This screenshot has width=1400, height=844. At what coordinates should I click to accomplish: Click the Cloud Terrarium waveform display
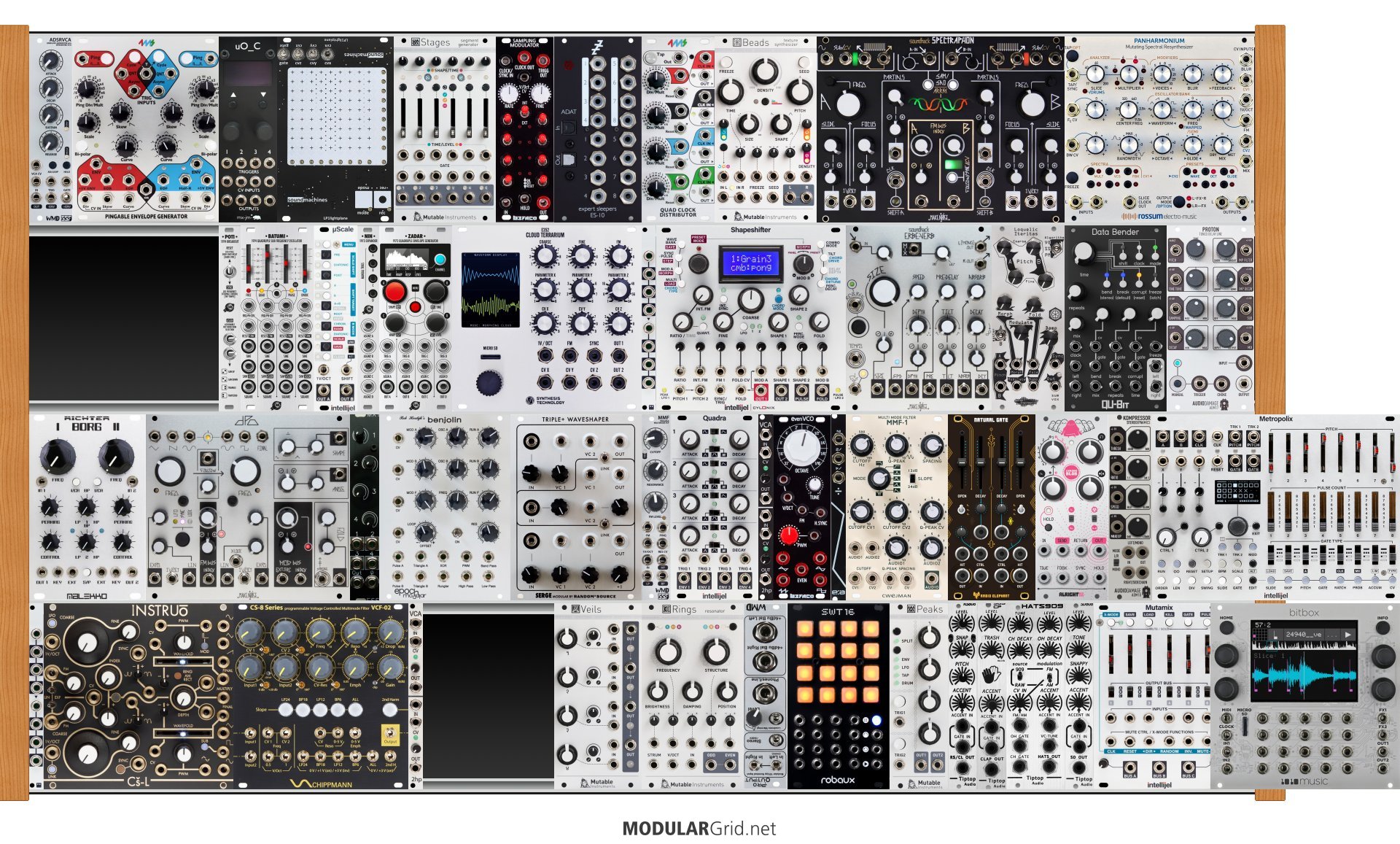tap(491, 290)
